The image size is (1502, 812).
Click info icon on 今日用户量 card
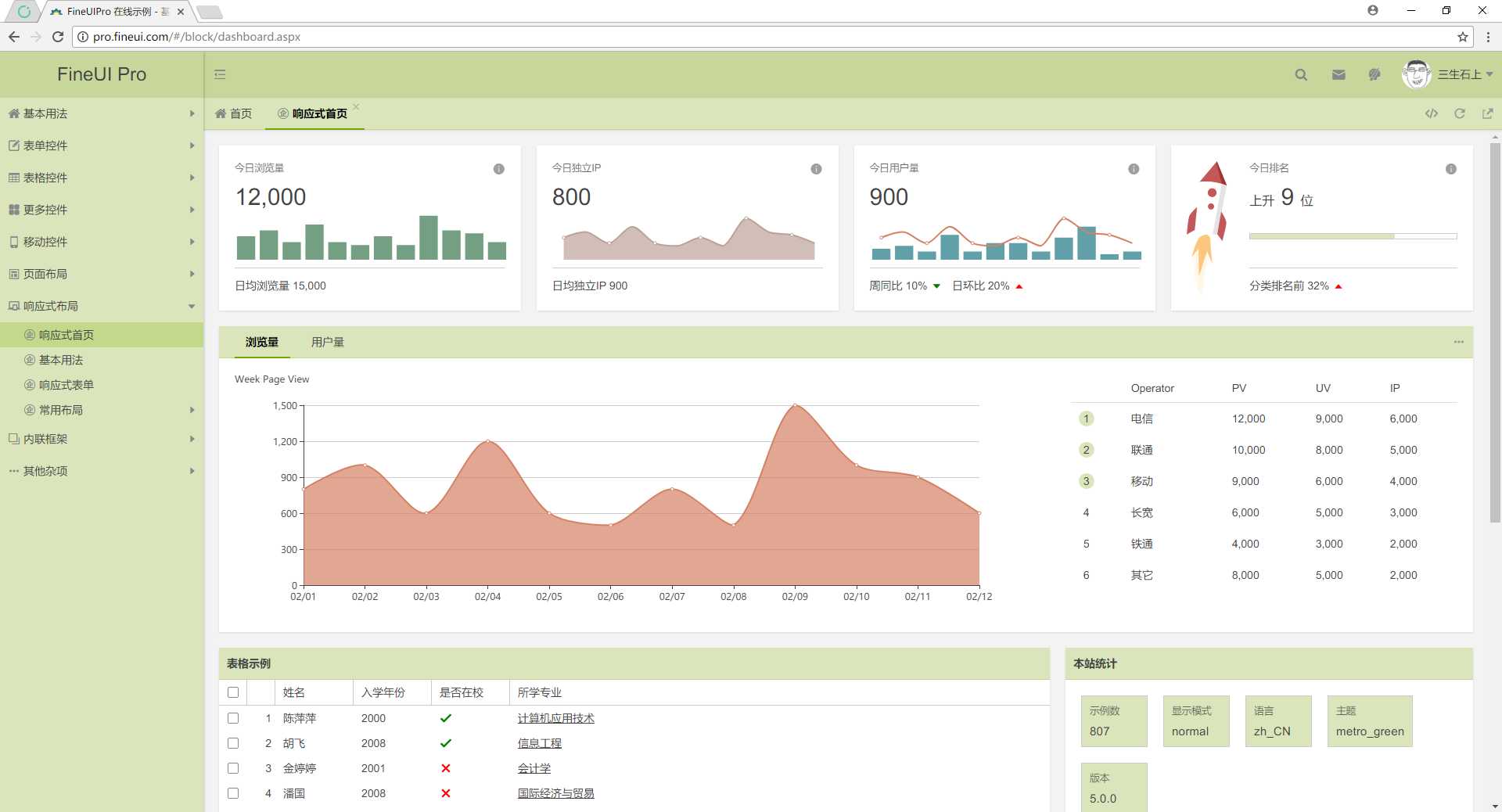1134,169
